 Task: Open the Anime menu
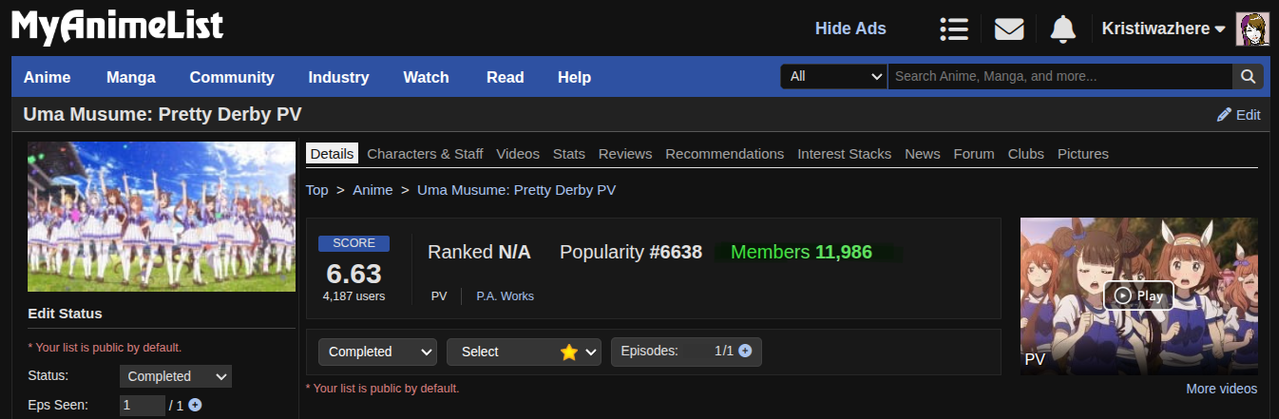point(47,77)
